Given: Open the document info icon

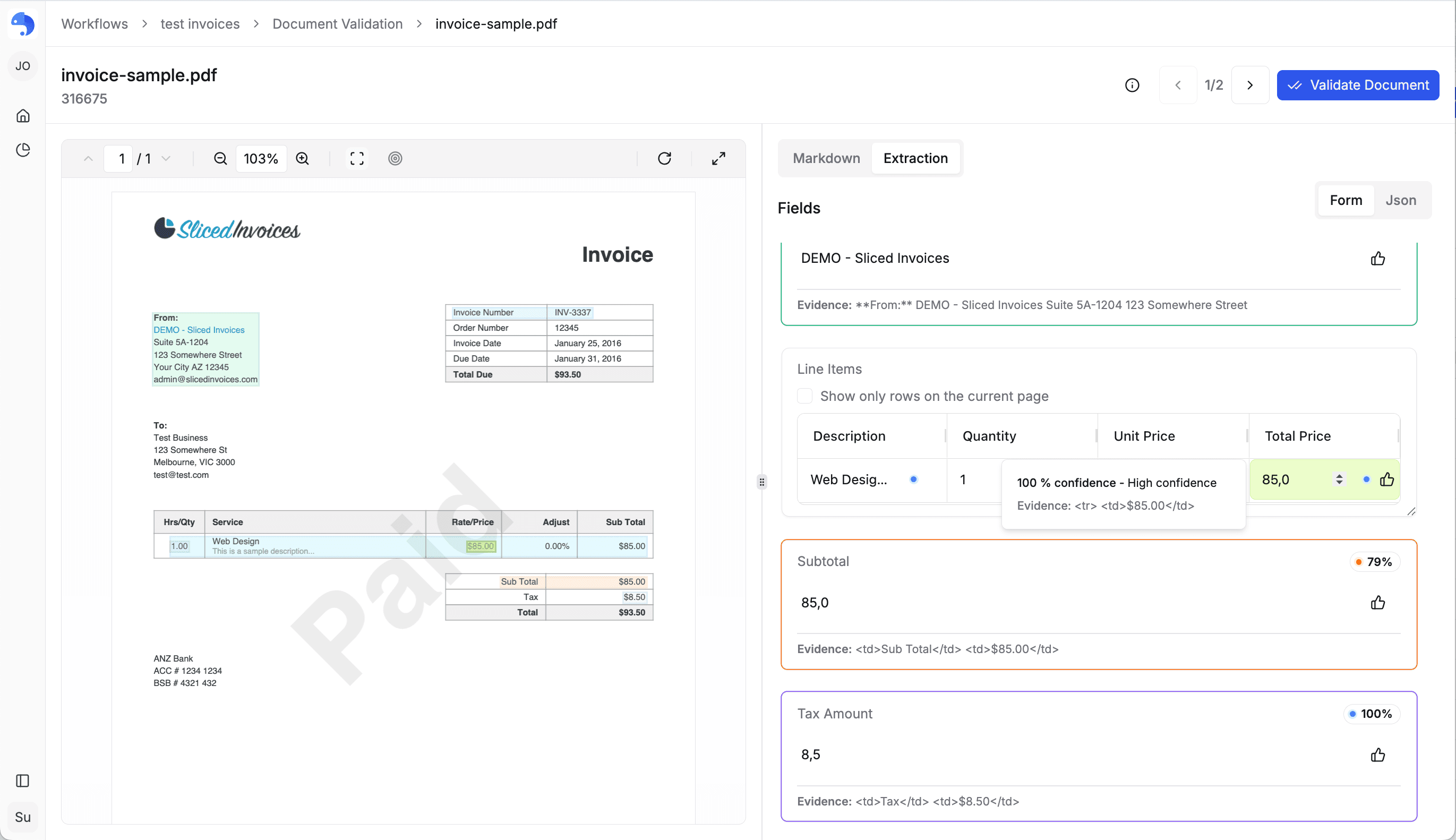Looking at the screenshot, I should click(x=1132, y=85).
